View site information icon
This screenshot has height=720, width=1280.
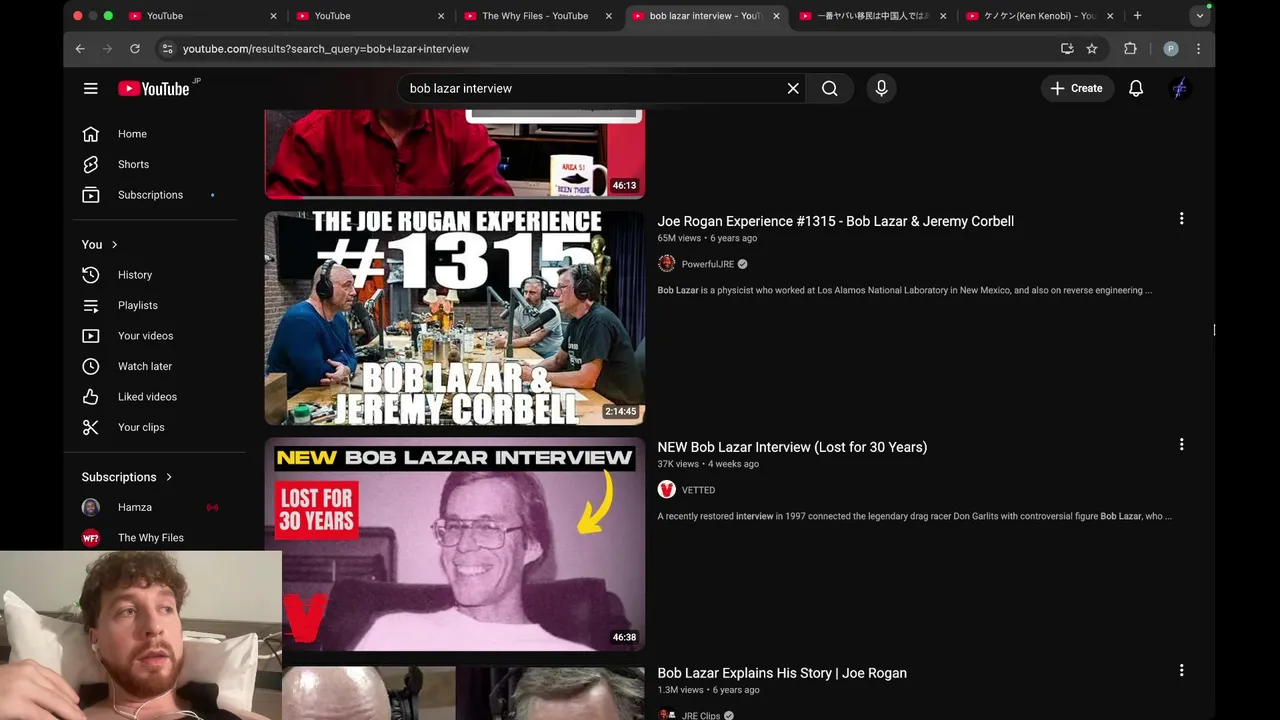coord(167,48)
